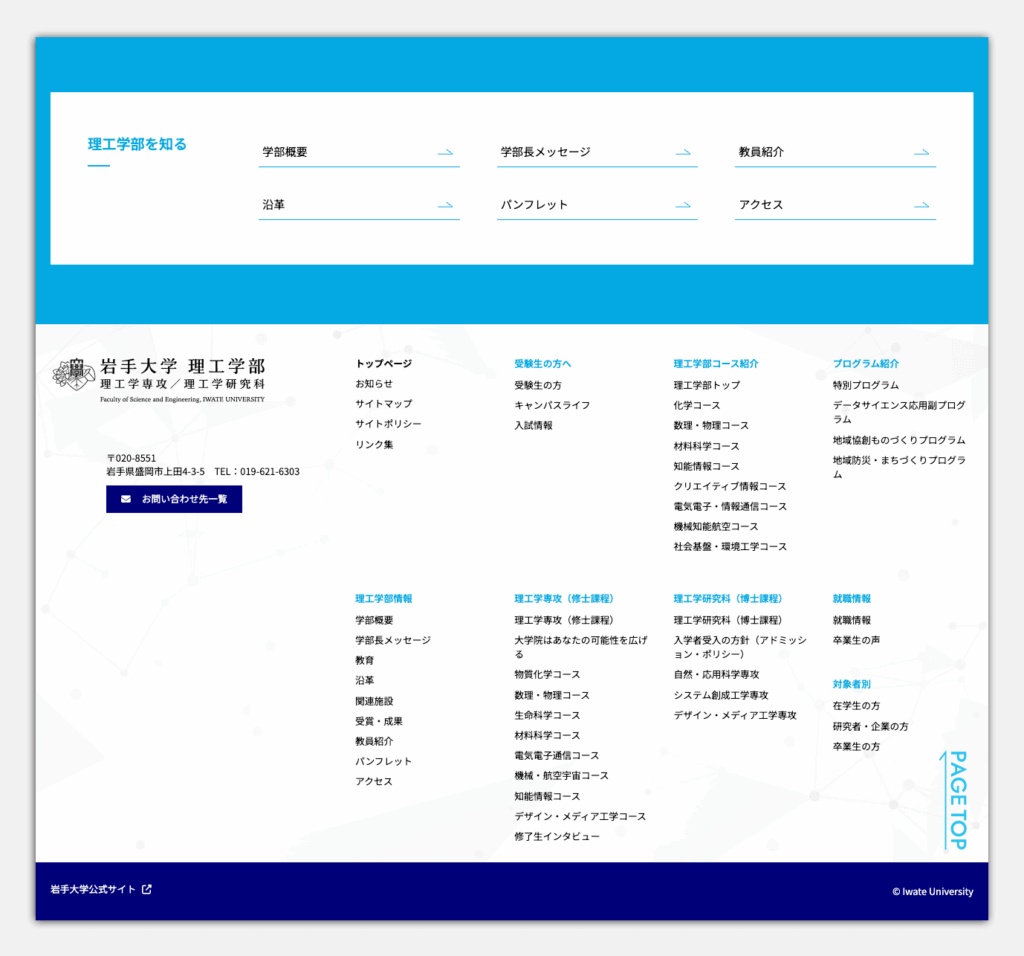
Task: Open the 特別プログラム link
Action: [x=865, y=385]
